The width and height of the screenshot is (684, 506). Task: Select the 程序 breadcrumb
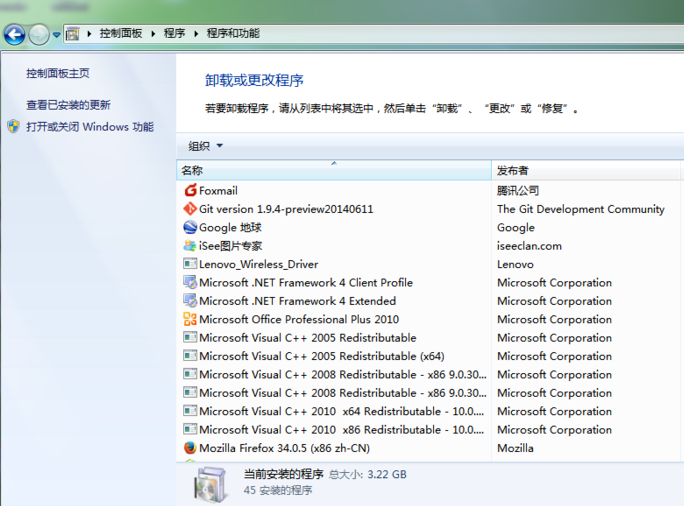tap(174, 34)
